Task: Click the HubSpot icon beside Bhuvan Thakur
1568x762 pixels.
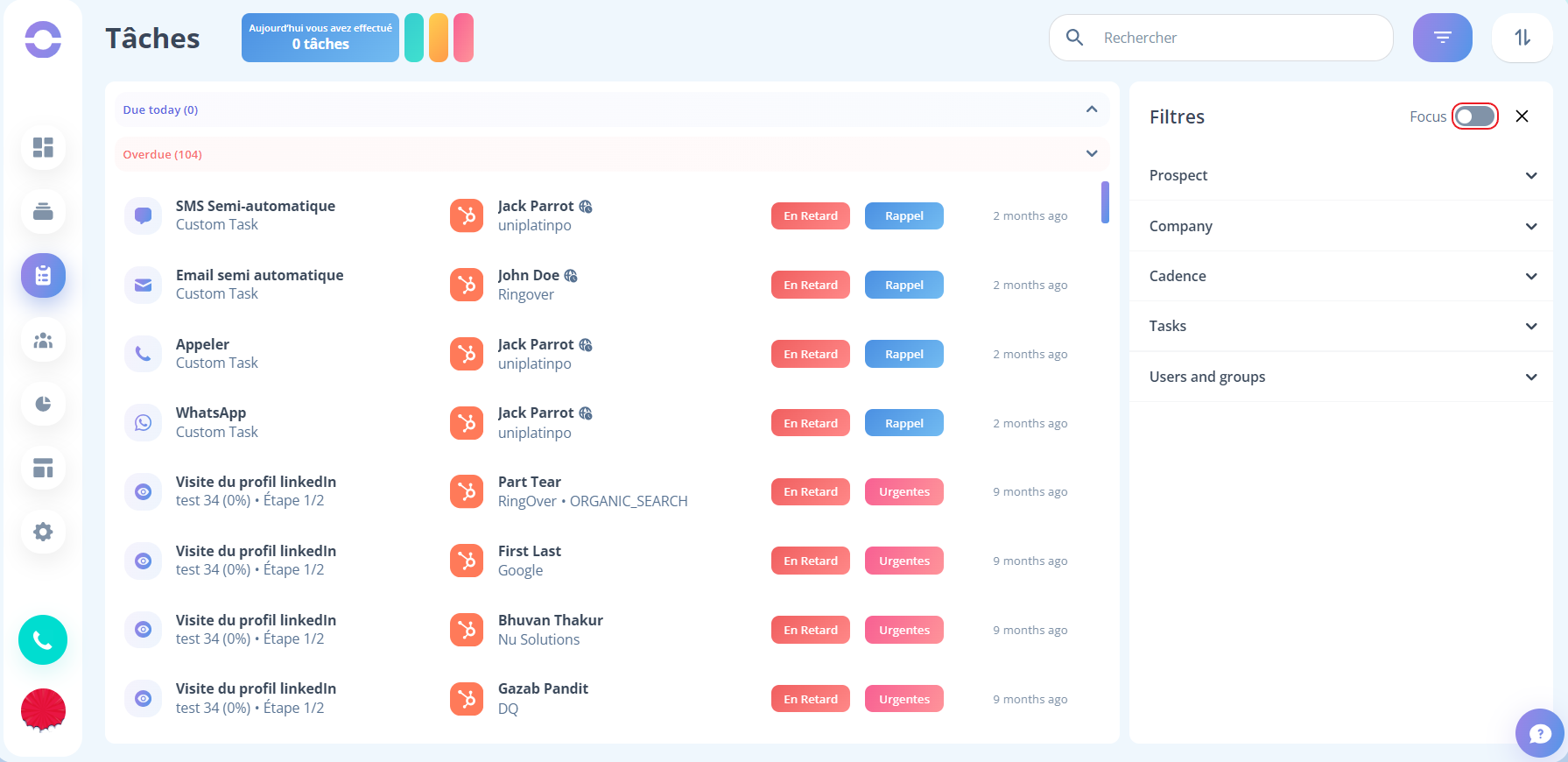Action: [x=467, y=630]
